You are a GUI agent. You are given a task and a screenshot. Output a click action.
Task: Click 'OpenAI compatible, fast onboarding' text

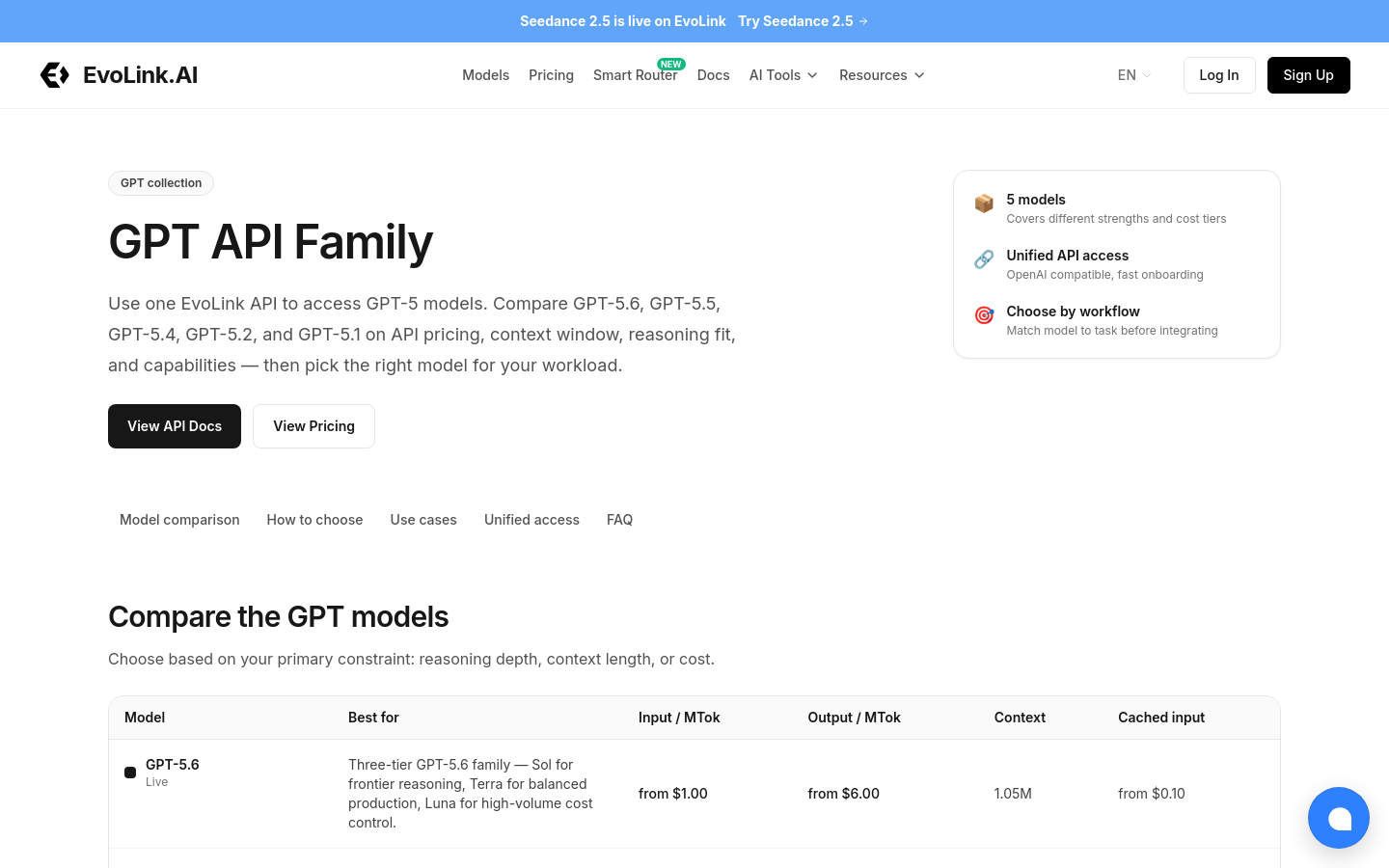[1105, 275]
